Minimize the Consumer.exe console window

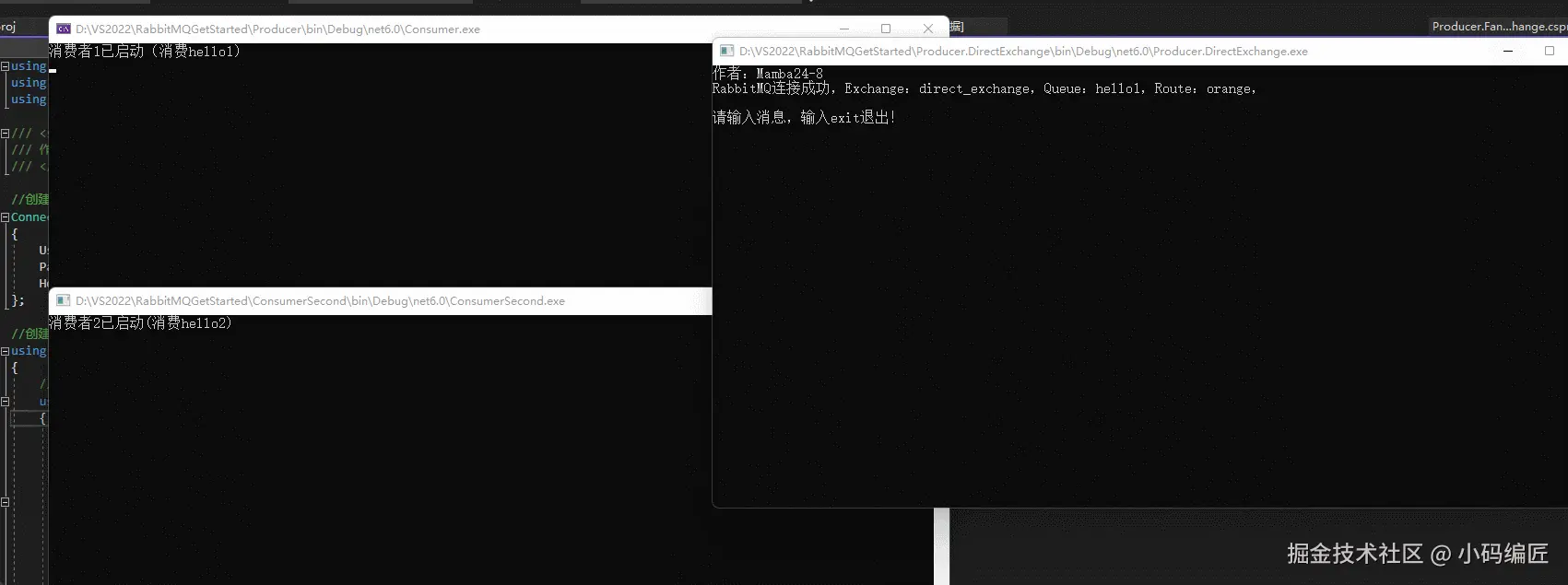coord(843,29)
